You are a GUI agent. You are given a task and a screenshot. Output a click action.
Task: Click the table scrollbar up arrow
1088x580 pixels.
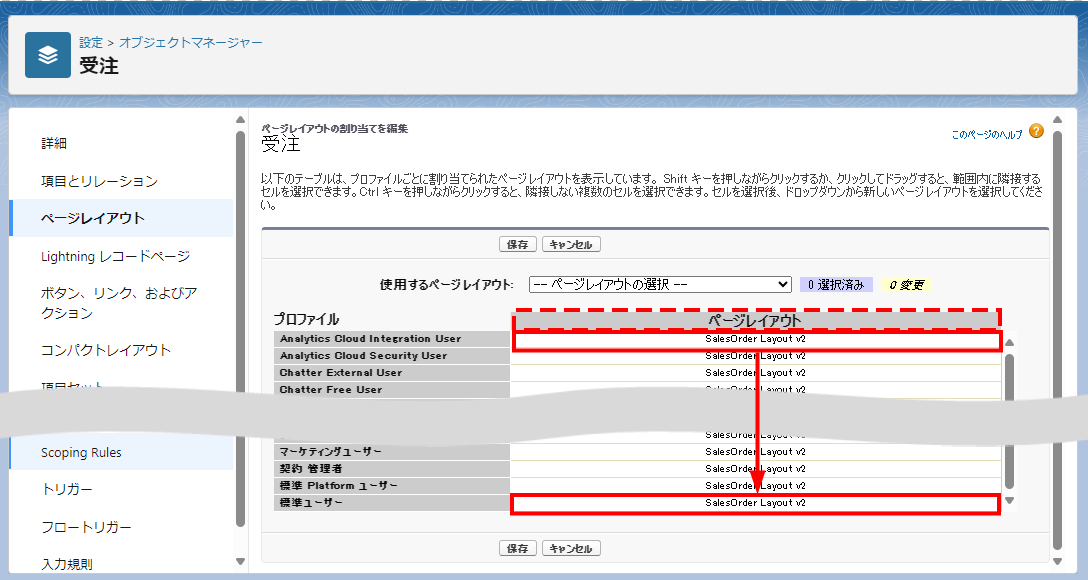[x=1009, y=343]
